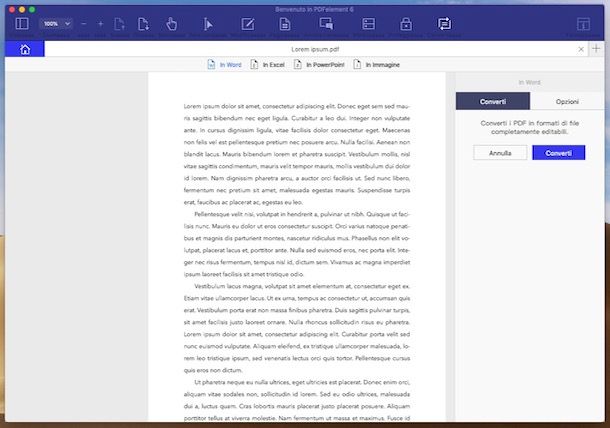Click paragraph starting 'Ut pharetra neque'
This screenshot has height=428, width=610.
[297, 400]
